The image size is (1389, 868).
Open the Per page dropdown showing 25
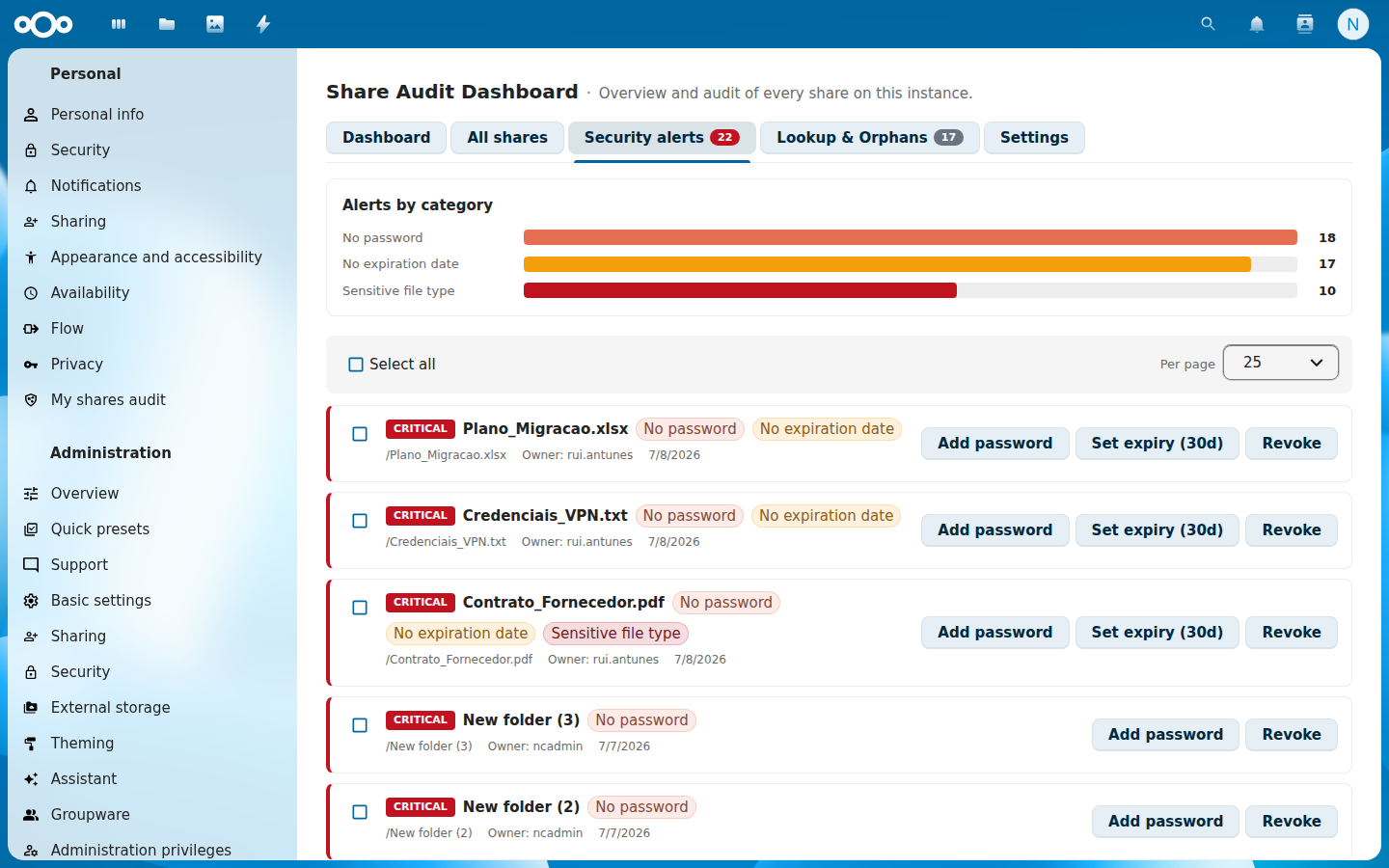(x=1281, y=363)
